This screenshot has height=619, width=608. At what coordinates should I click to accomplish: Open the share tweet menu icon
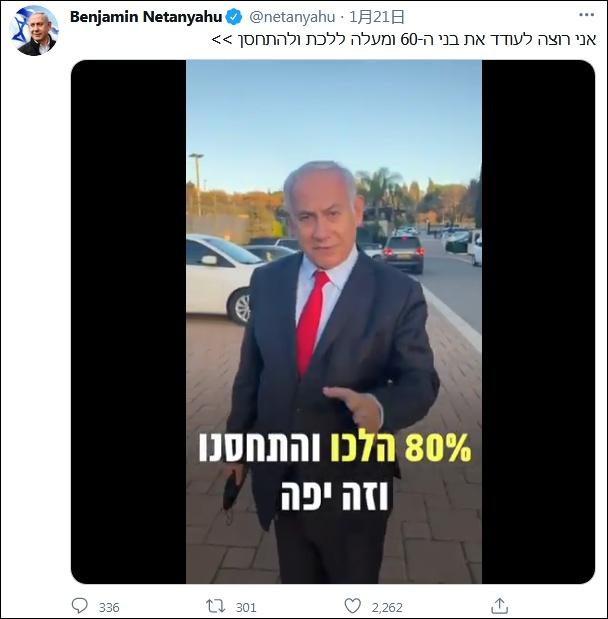click(499, 606)
